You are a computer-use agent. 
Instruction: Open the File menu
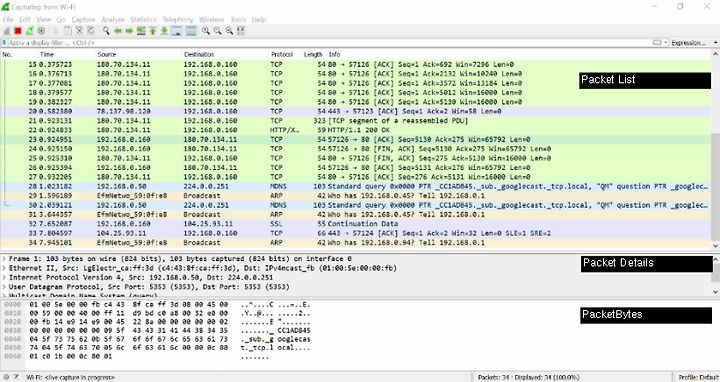pyautogui.click(x=8, y=19)
